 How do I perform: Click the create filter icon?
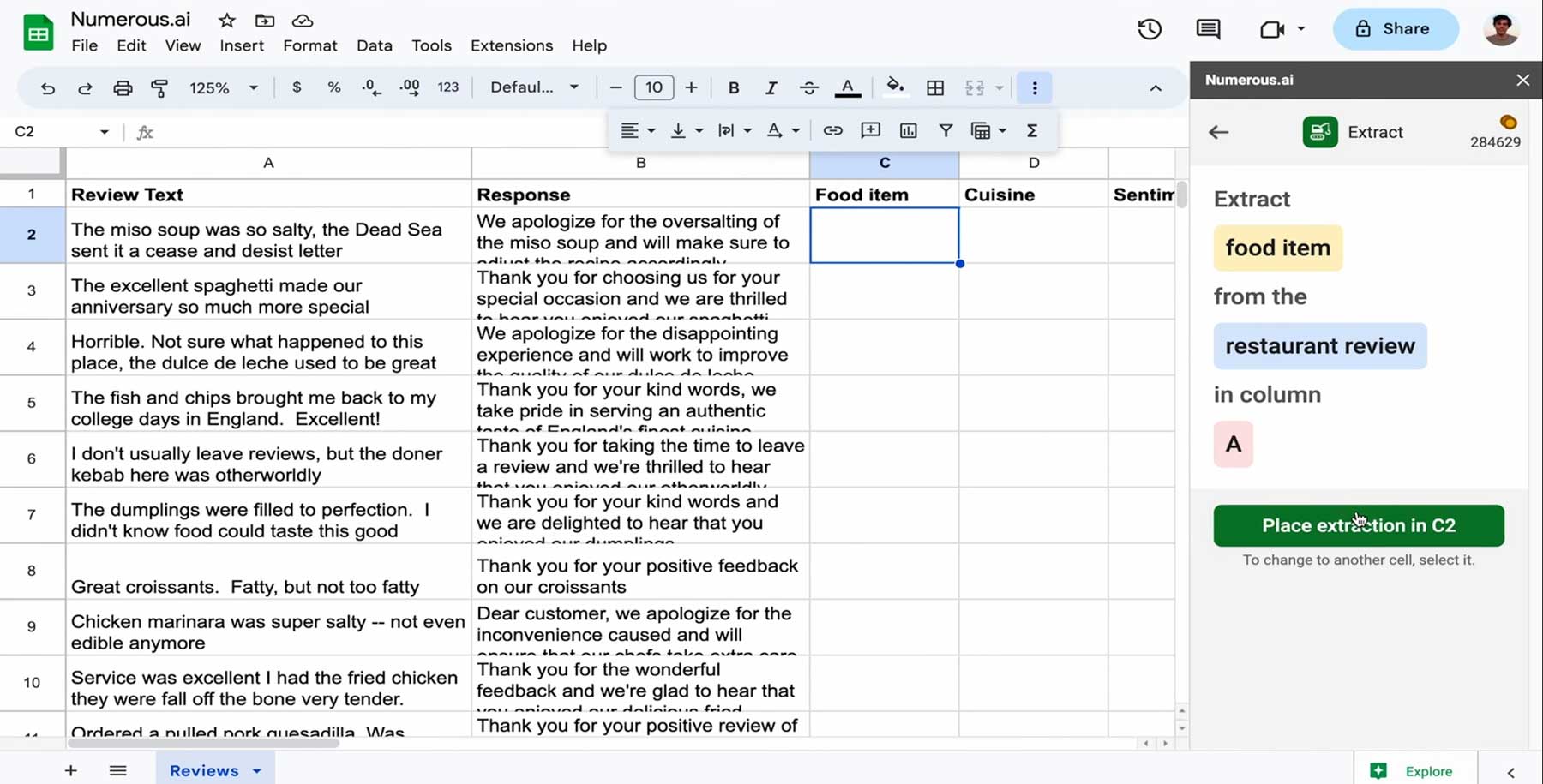pos(946,130)
